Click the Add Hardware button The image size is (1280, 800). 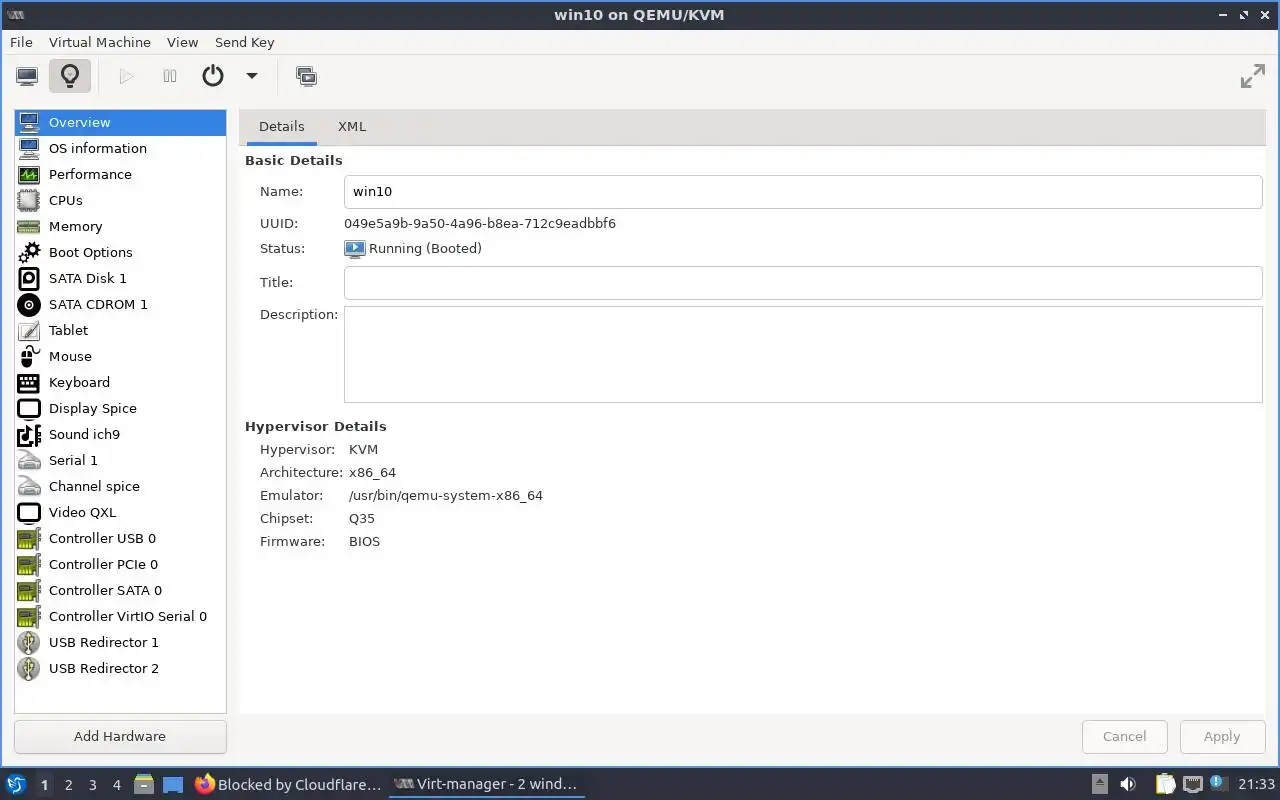point(120,736)
